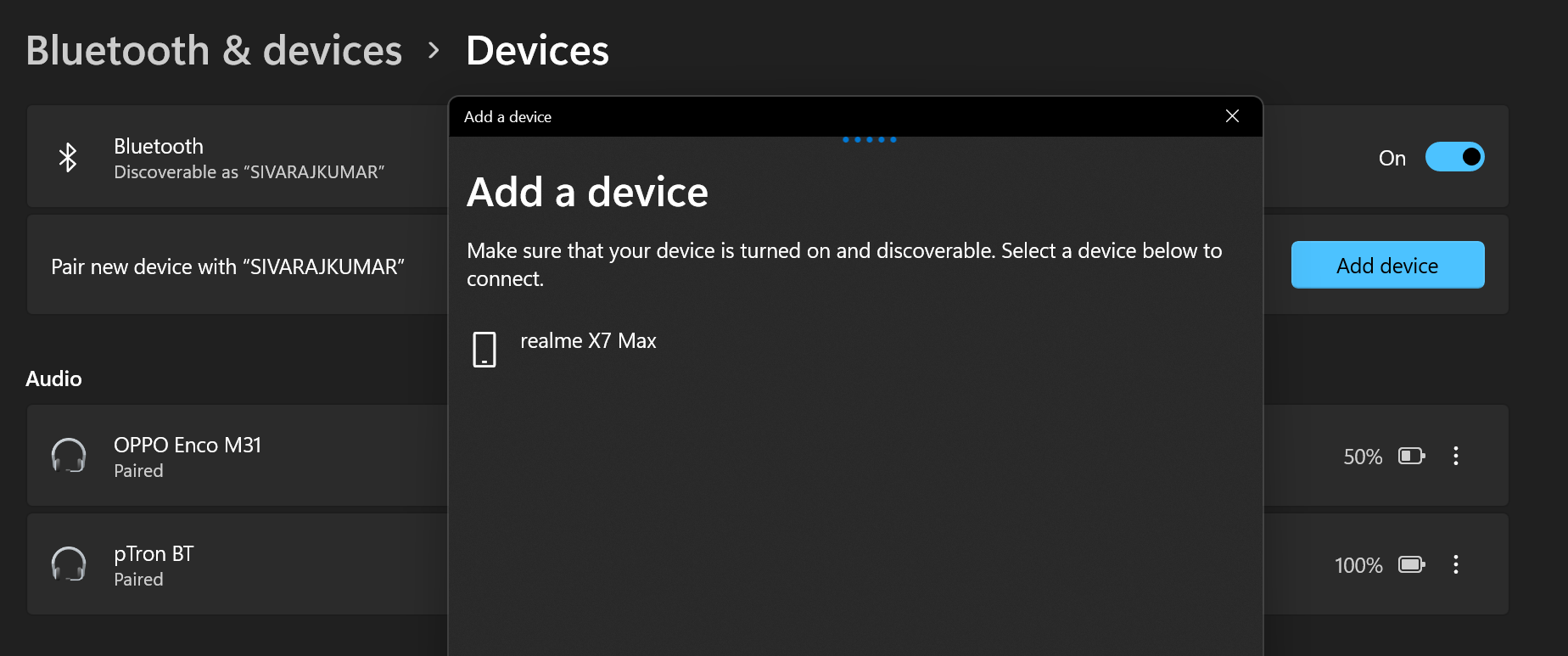The height and width of the screenshot is (656, 1568).
Task: Click the battery icon showing 50% charge
Action: (1411, 456)
